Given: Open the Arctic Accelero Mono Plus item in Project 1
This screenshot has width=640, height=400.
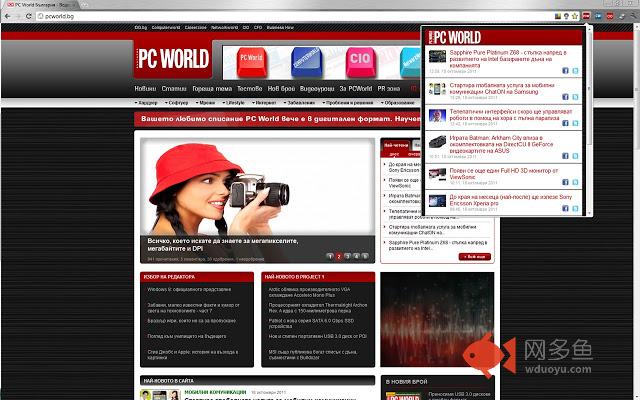Looking at the screenshot, I should 309,292.
